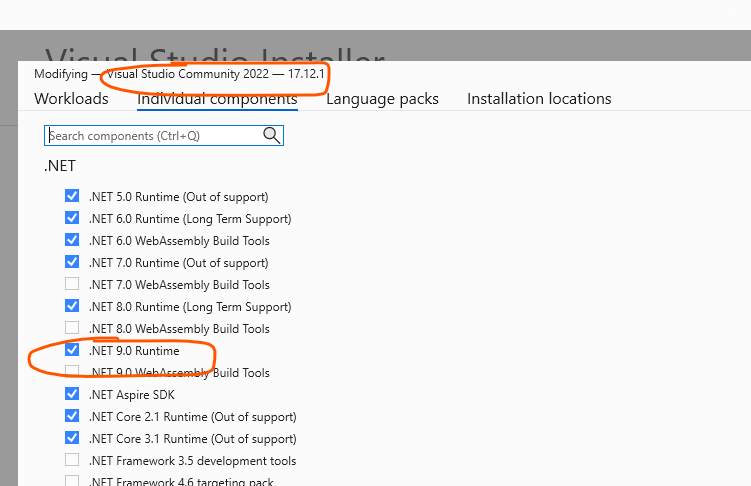Focus the Search components field
This screenshot has height=486, width=751.
pyautogui.click(x=164, y=136)
